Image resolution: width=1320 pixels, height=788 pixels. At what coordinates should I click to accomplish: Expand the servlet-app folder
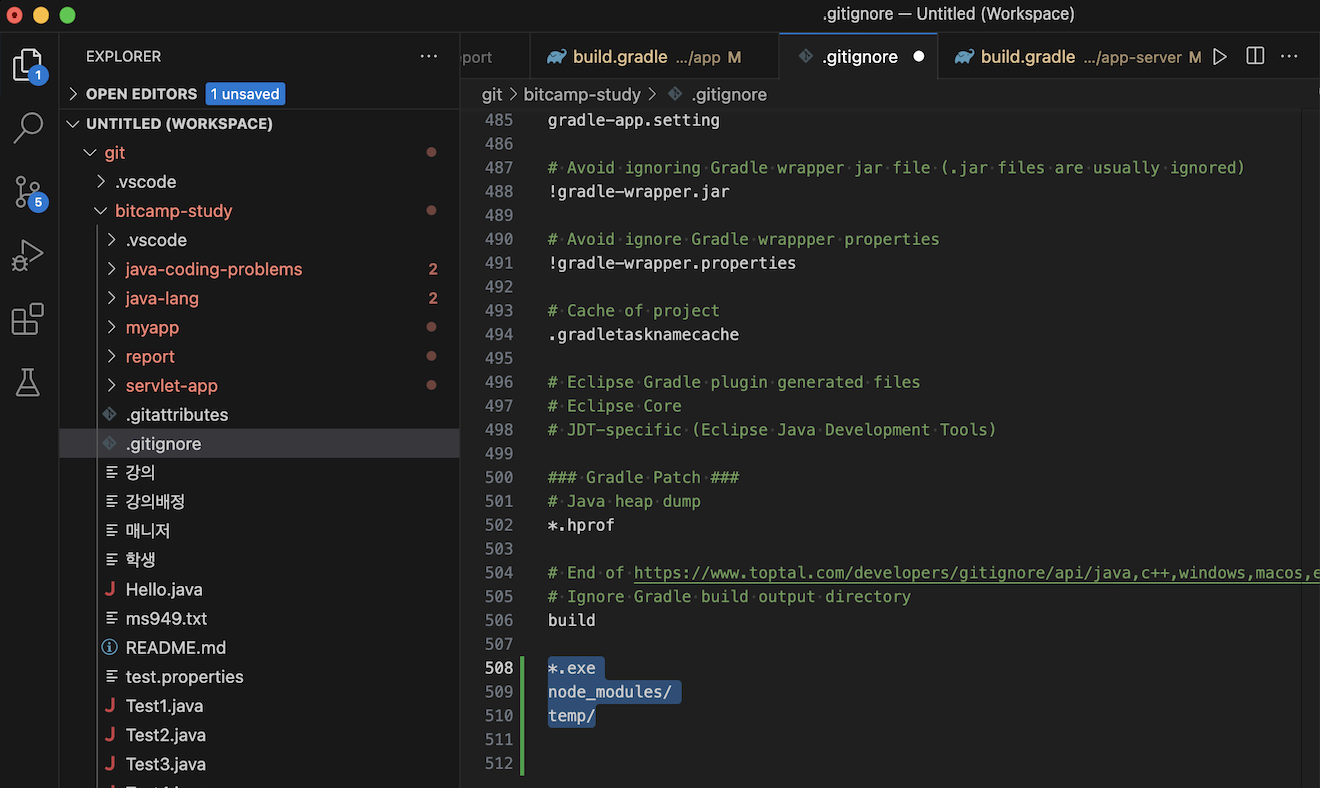[112, 385]
